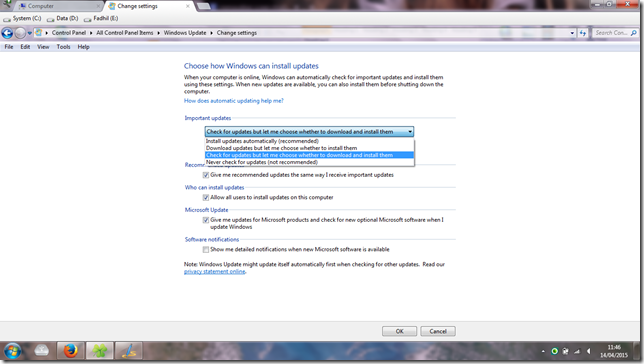Open the Tools menu
The image size is (644, 364).
click(x=63, y=47)
